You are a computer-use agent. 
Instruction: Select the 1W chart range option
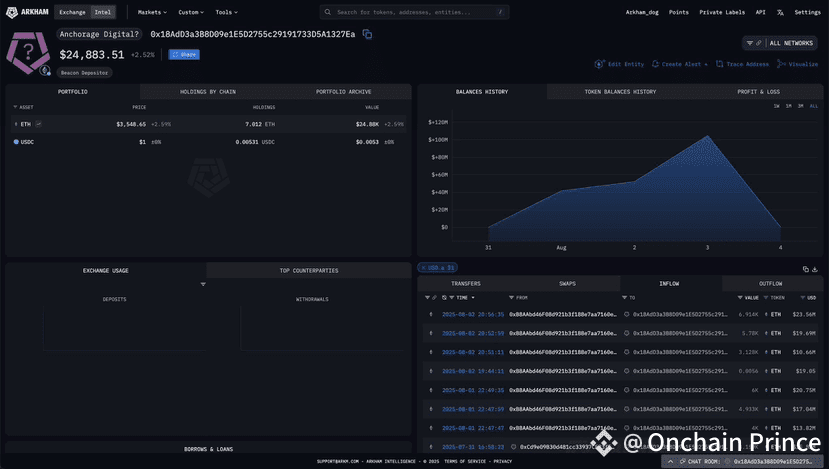[777, 106]
